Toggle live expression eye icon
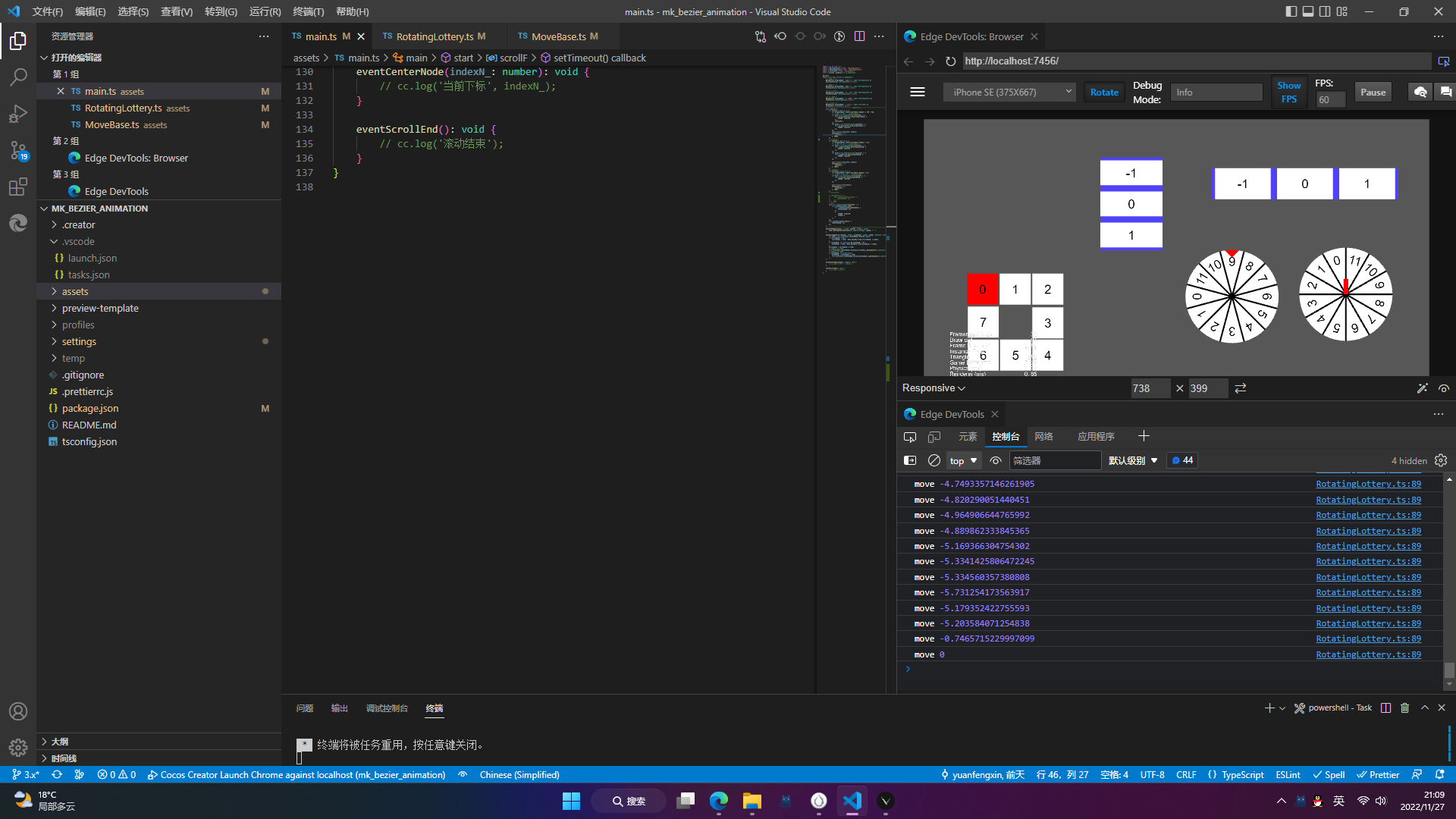 pos(996,460)
